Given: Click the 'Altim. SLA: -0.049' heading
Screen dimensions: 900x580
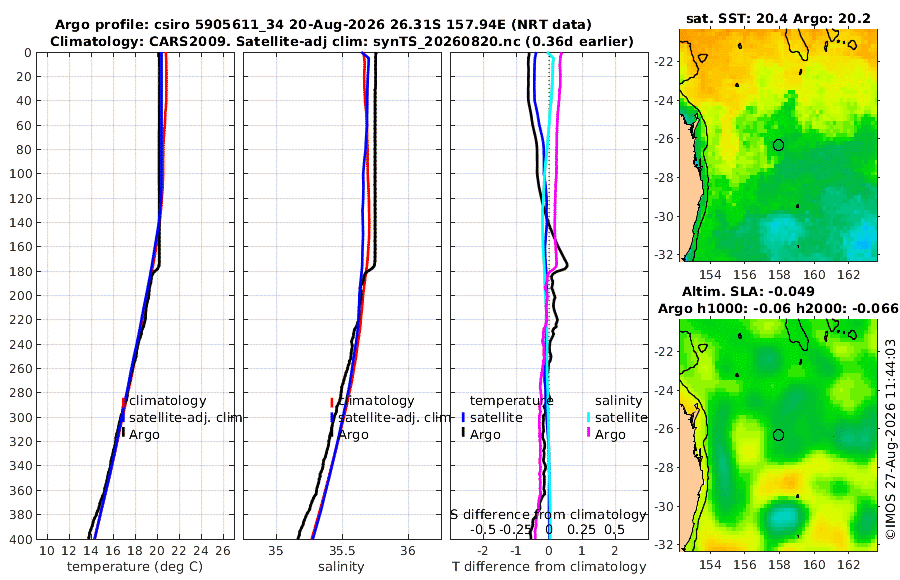Looking at the screenshot, I should 748,291.
